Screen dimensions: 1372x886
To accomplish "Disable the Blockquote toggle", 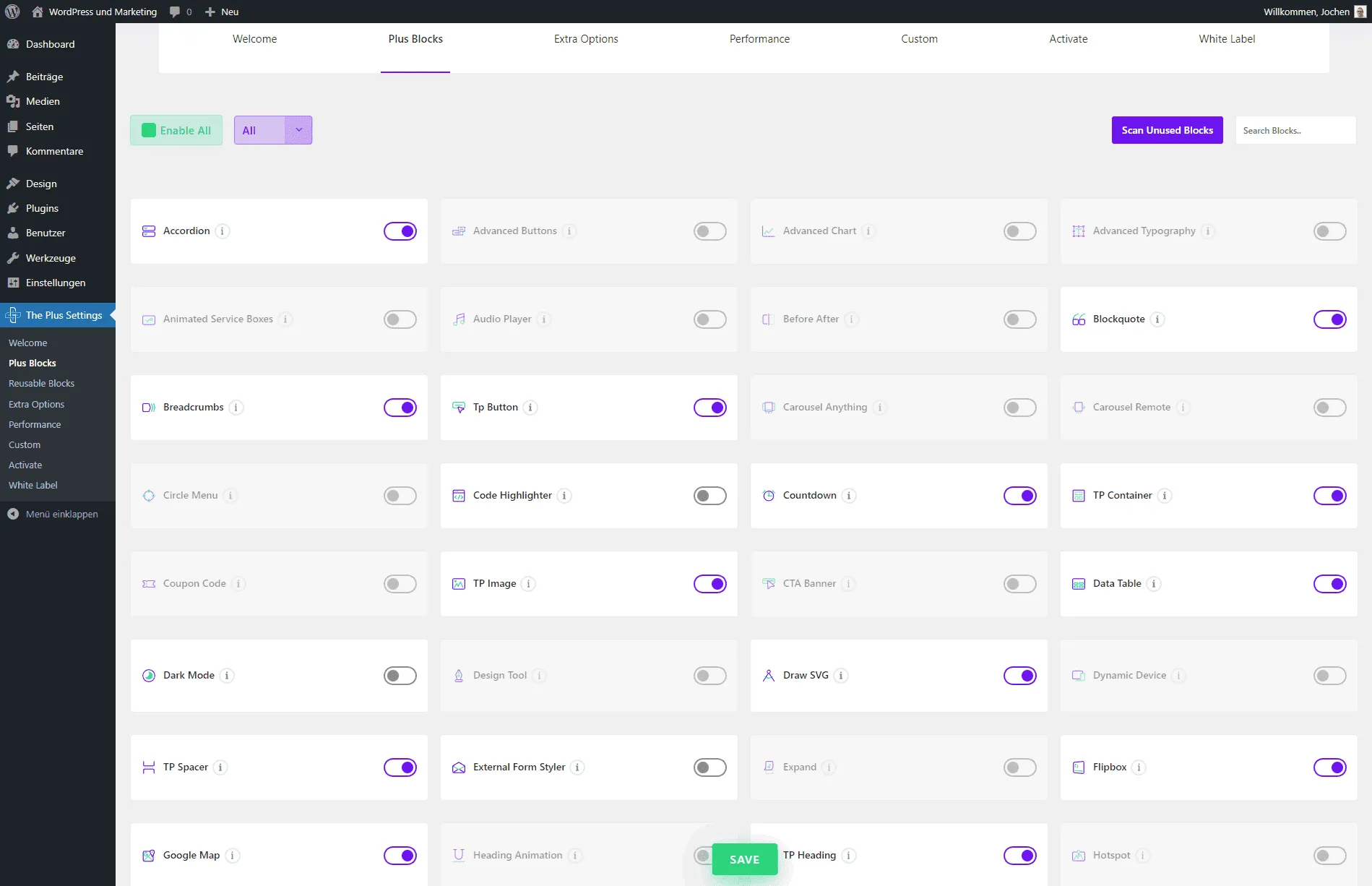I will [x=1330, y=319].
